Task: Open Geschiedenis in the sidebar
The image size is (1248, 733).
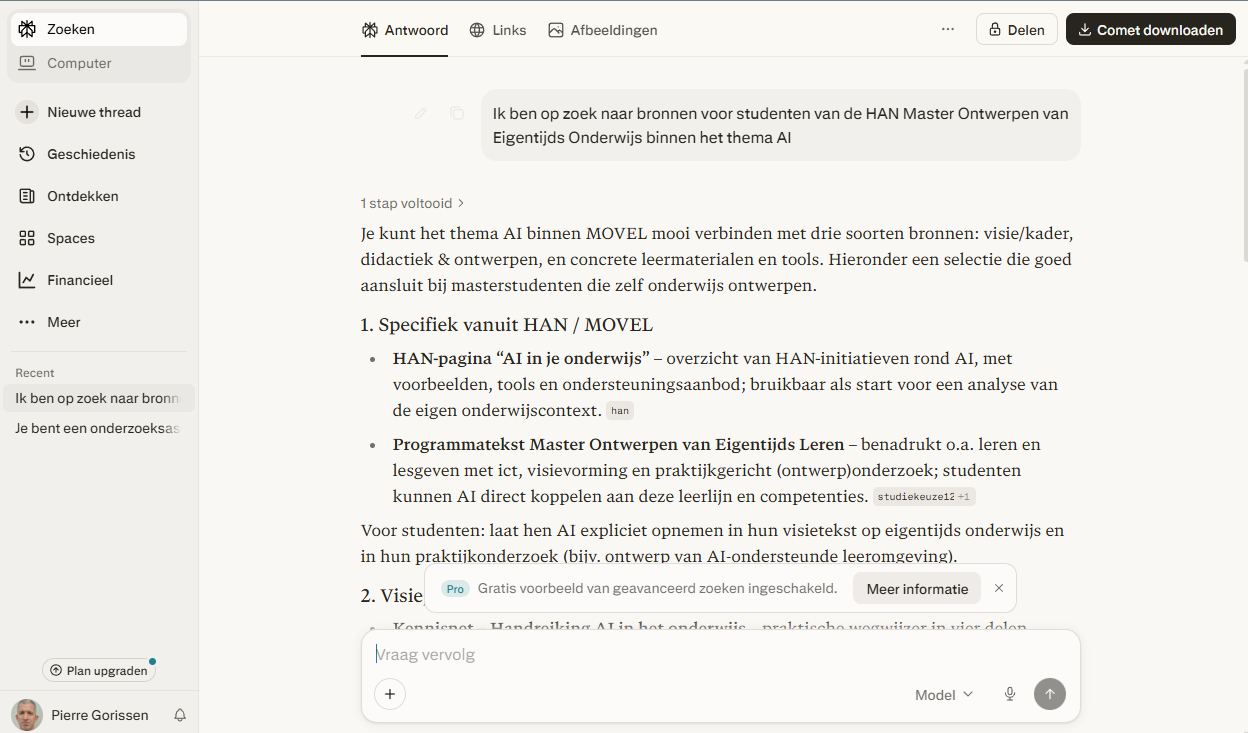Action: click(91, 154)
